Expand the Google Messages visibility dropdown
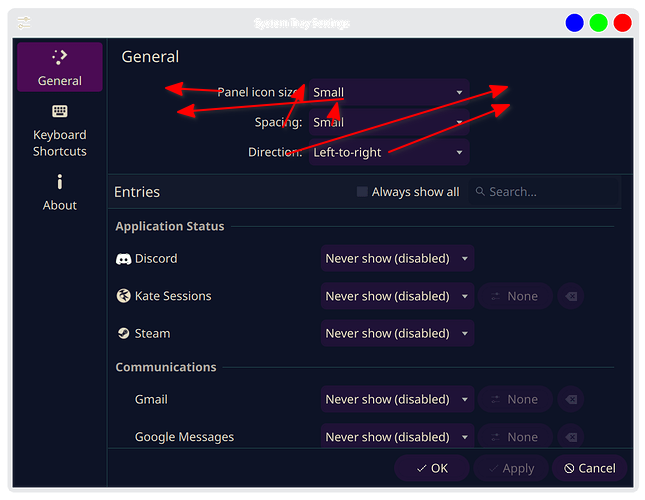This screenshot has height=500, width=645. (x=397, y=437)
